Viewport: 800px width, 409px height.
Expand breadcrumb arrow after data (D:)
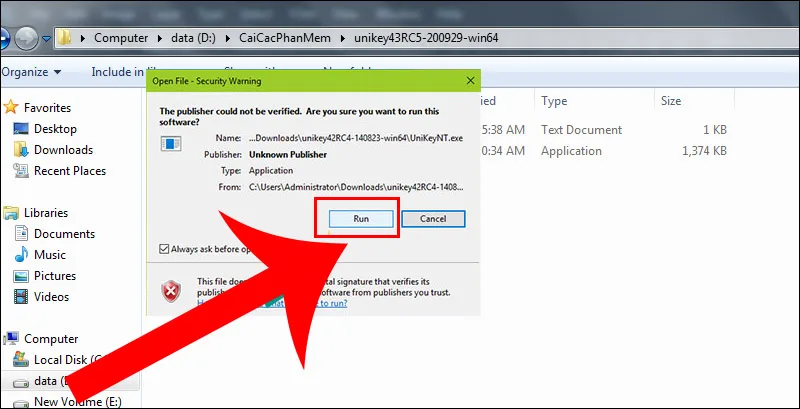click(229, 38)
